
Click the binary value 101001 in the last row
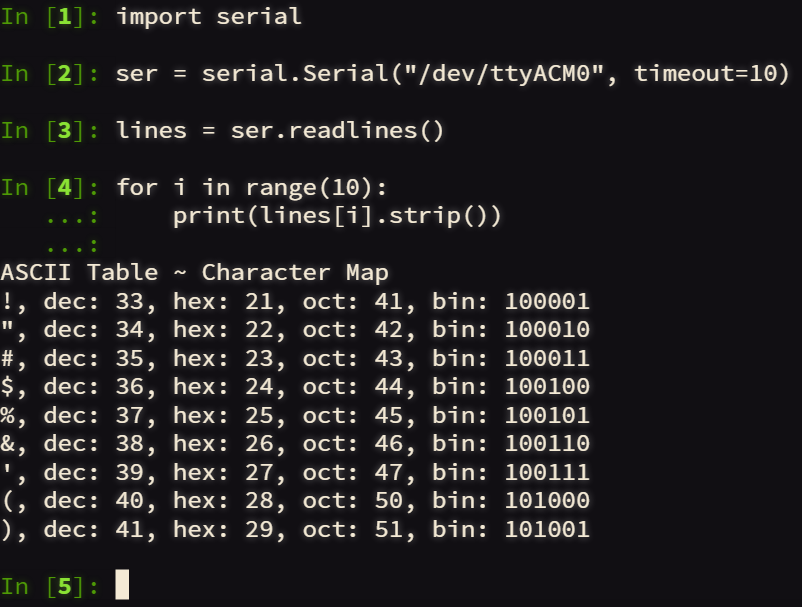click(x=547, y=529)
